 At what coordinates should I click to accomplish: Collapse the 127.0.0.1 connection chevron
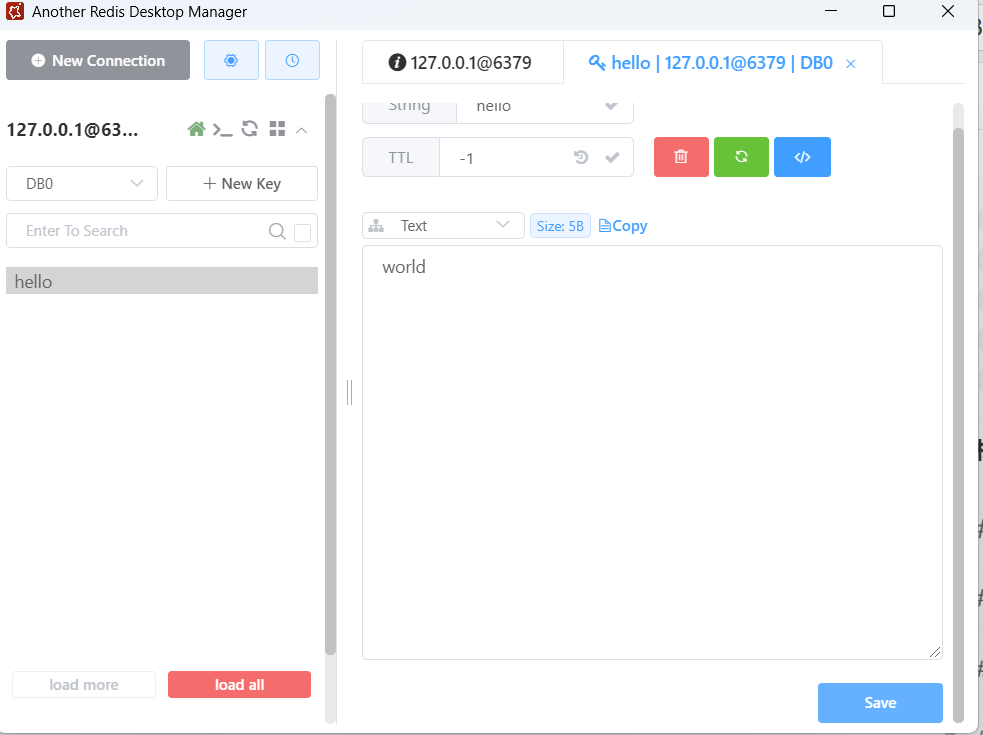pos(302,130)
